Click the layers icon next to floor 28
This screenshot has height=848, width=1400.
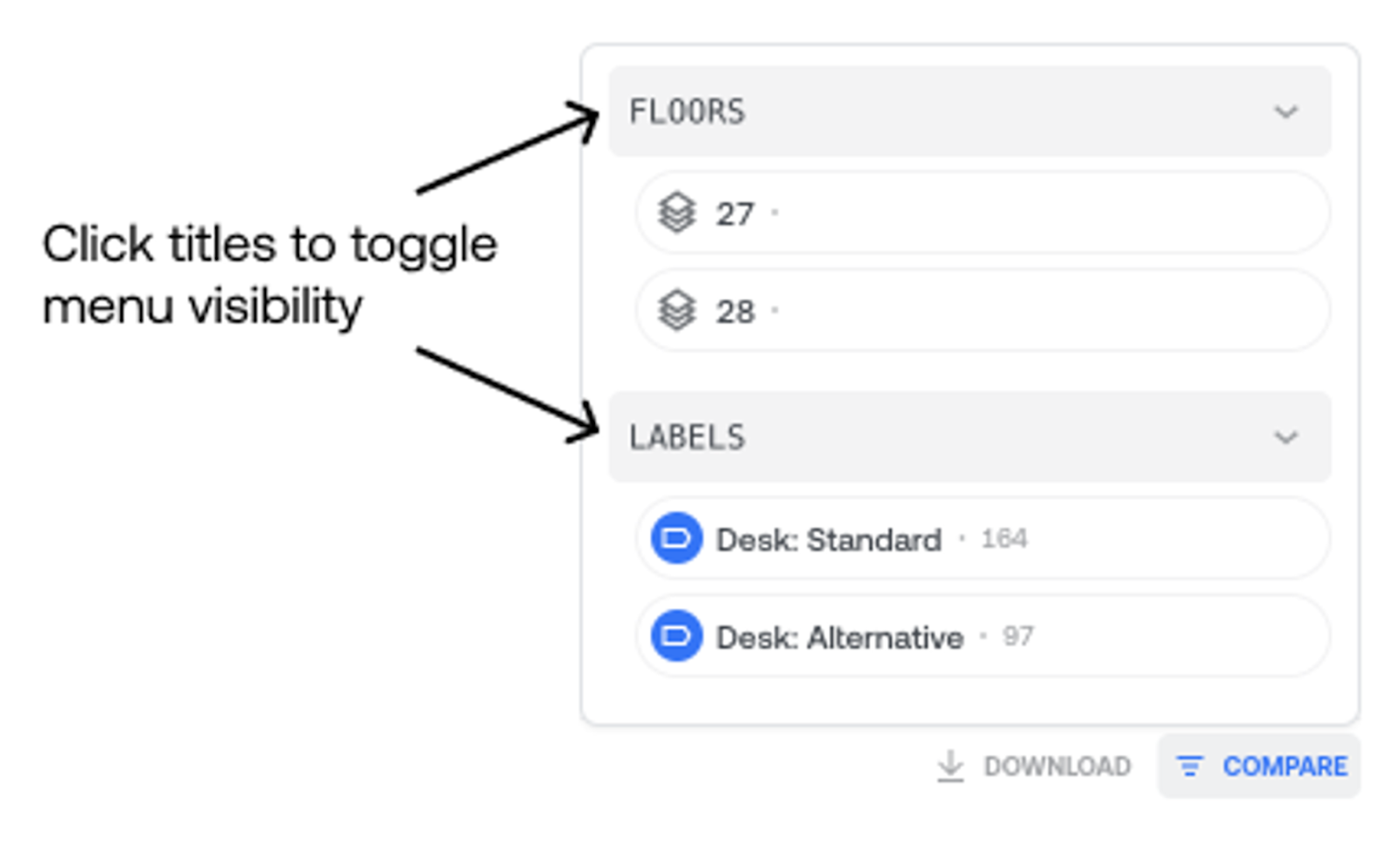(676, 311)
